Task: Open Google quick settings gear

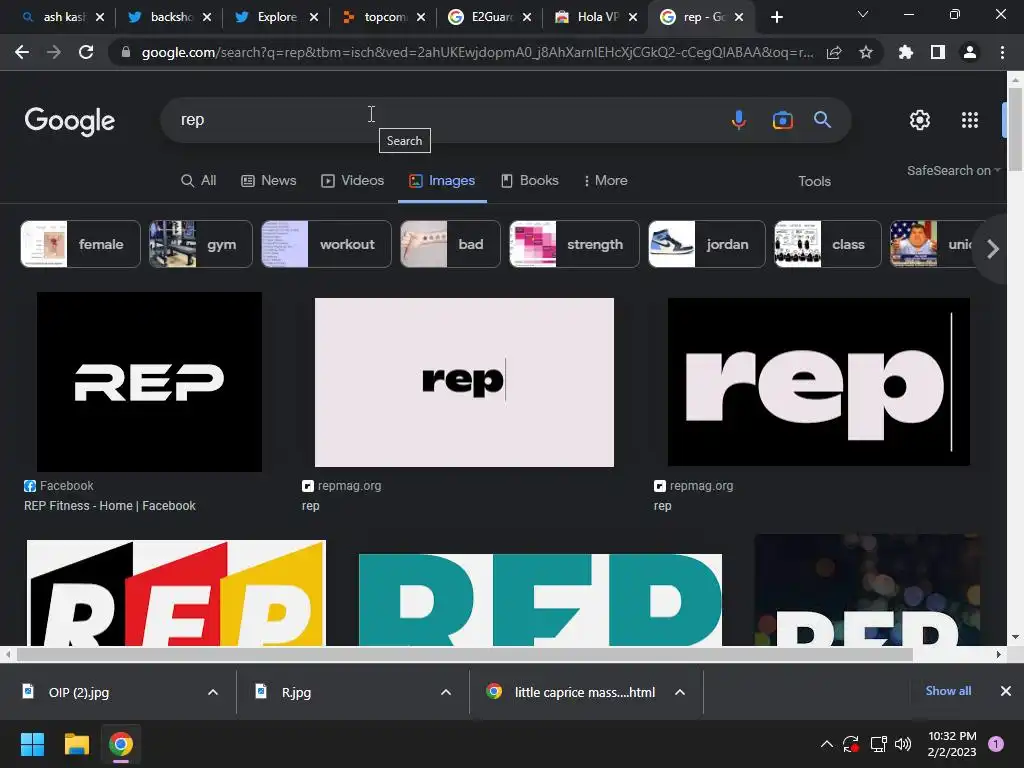Action: point(920,120)
